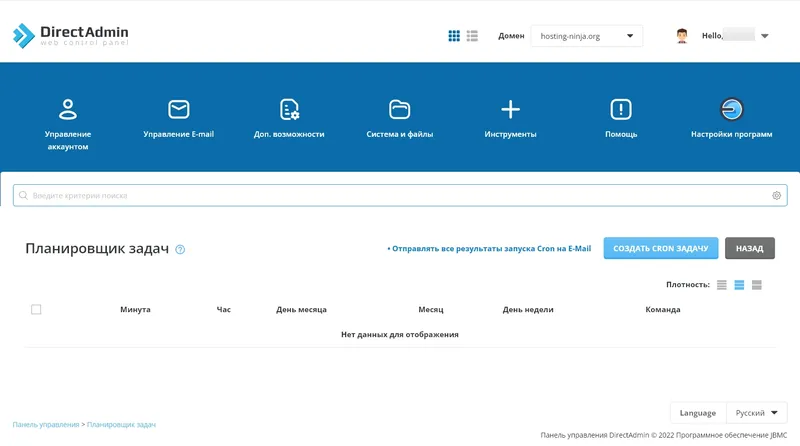Click Панель управления breadcrumb link

46,425
